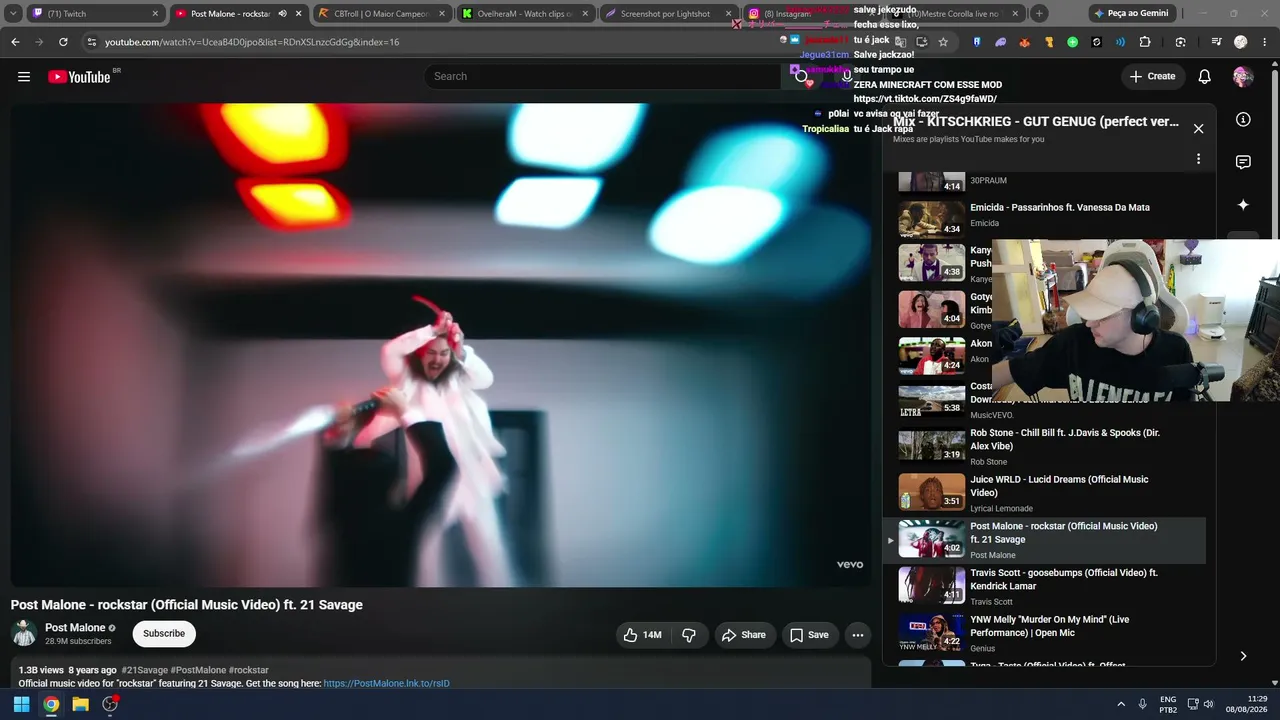Open the comments panel icon in sidebar
Image resolution: width=1280 pixels, height=720 pixels.
click(x=1243, y=162)
